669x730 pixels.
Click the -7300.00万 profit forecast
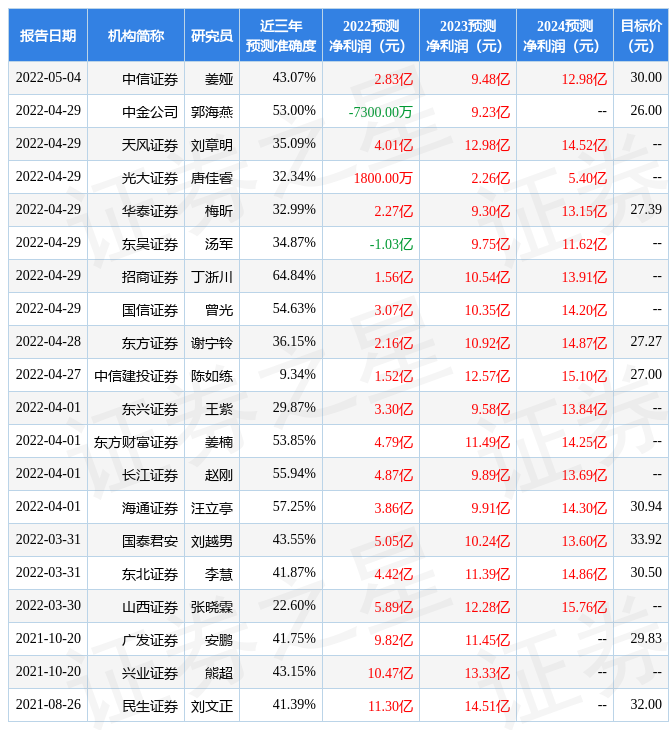pyautogui.click(x=380, y=112)
